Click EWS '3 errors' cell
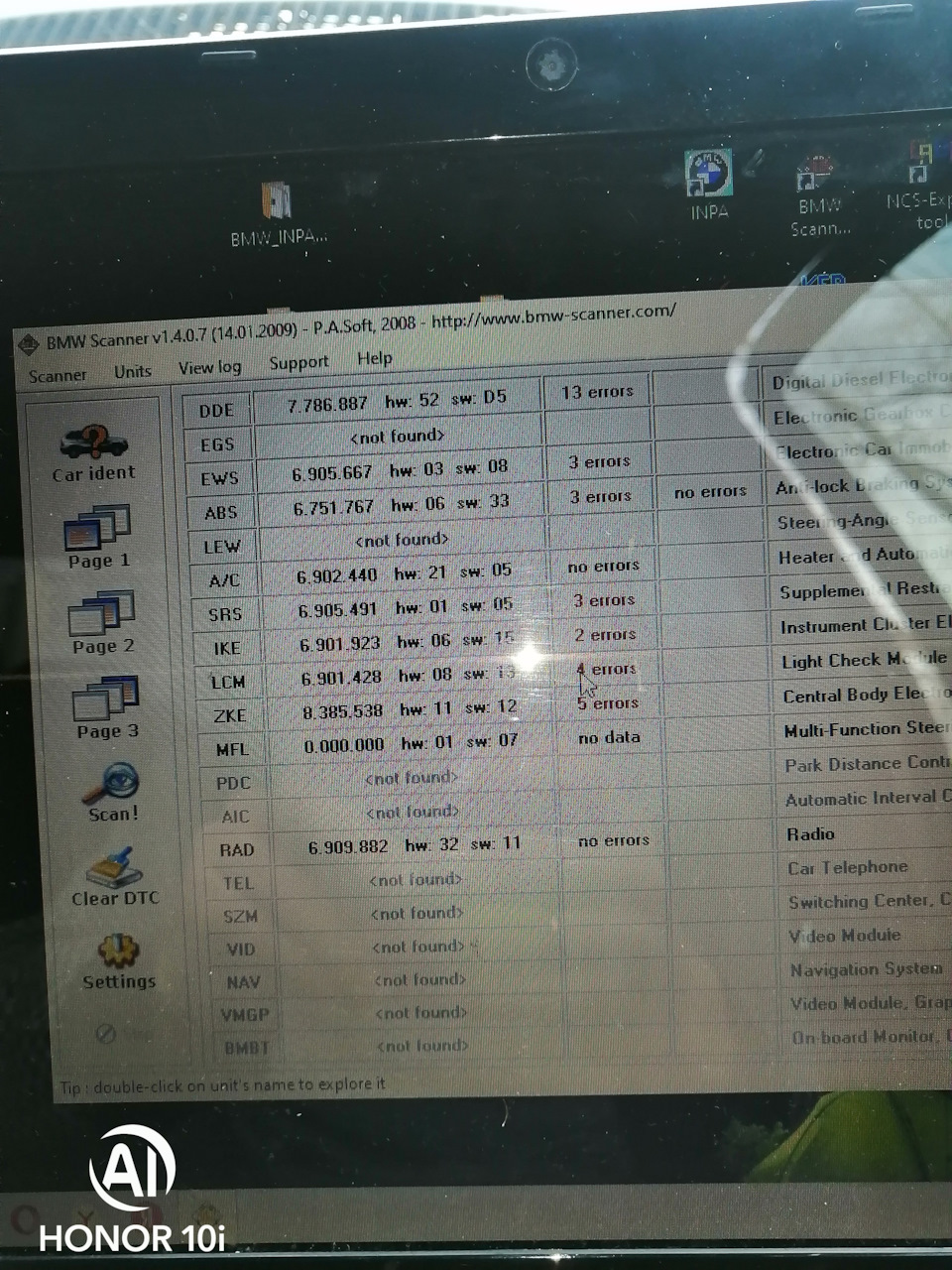This screenshot has height=1270, width=952. click(599, 461)
